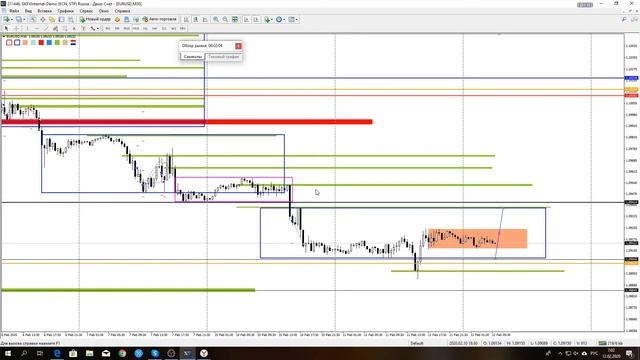Toggle chart shift icon

tap(256, 19)
